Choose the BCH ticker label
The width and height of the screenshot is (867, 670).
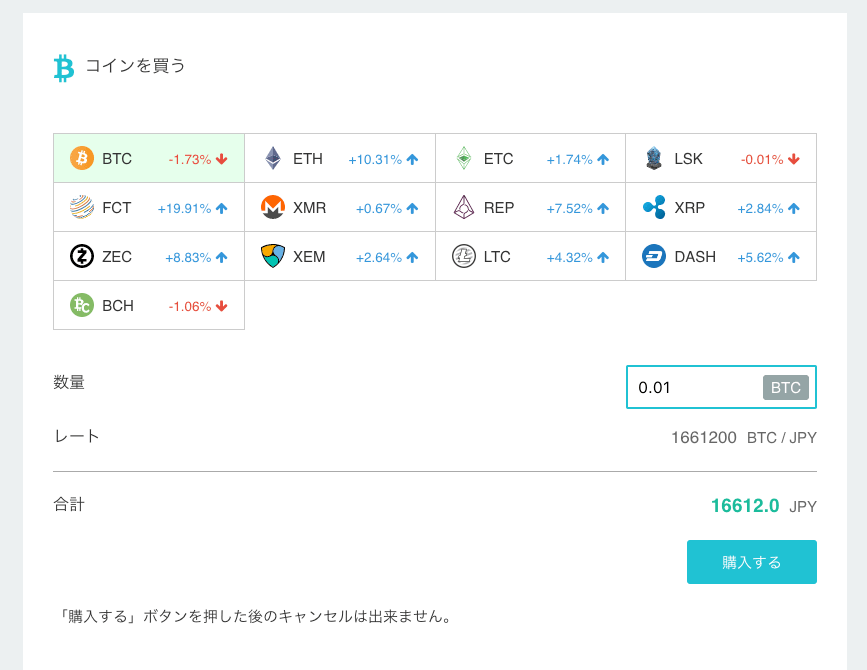point(118,306)
